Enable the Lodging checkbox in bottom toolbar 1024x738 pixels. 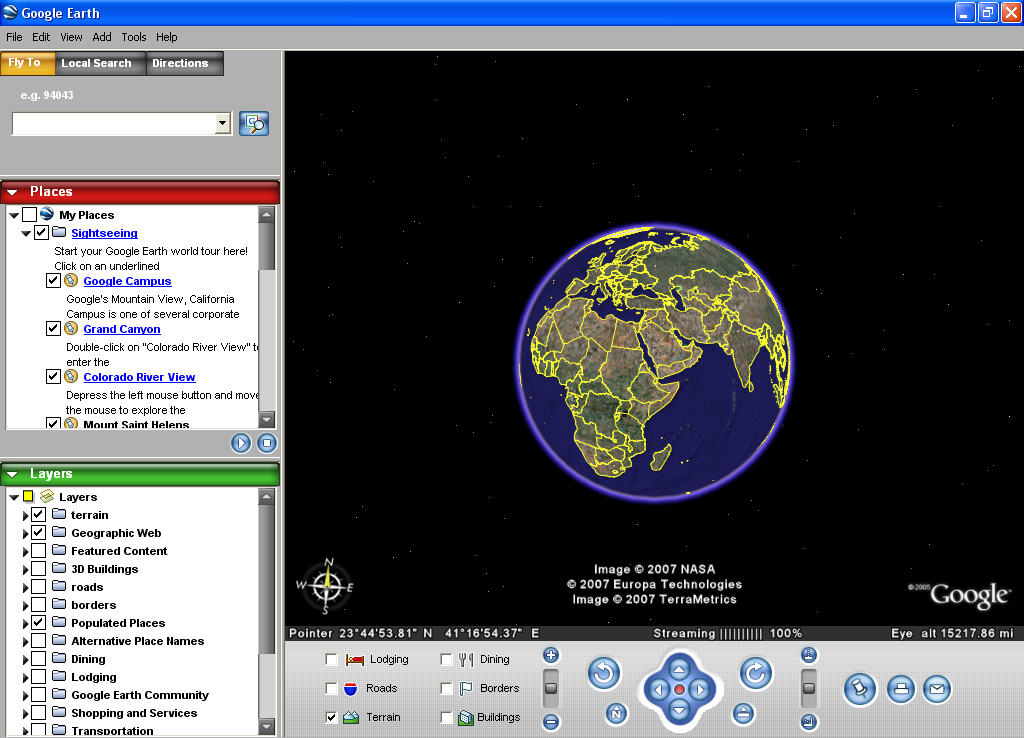(331, 660)
